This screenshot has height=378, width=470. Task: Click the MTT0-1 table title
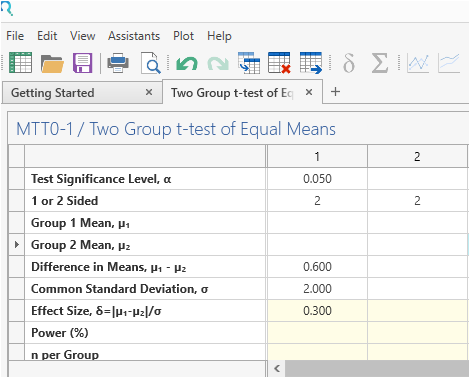pyautogui.click(x=176, y=129)
